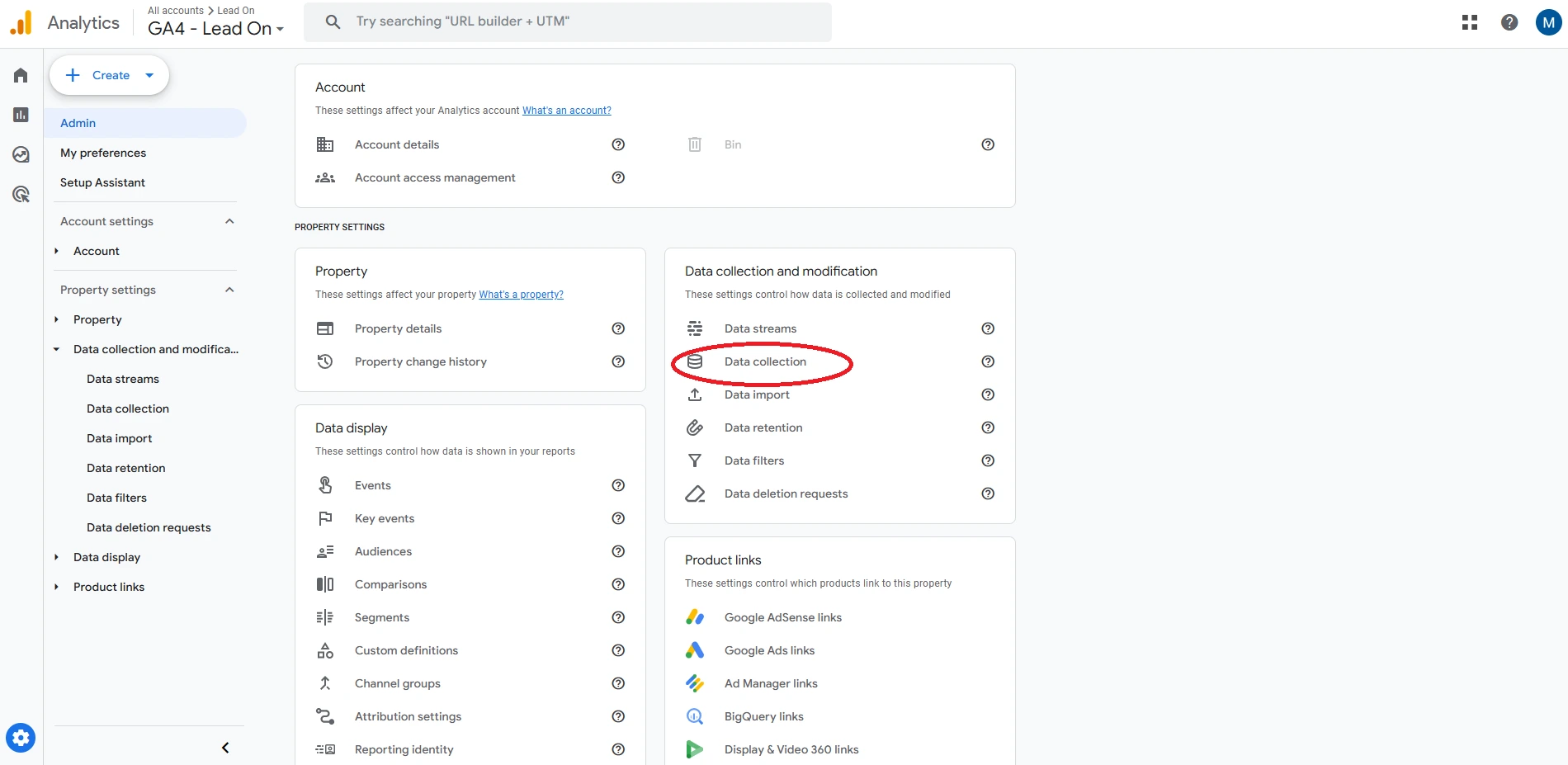1568x765 pixels.
Task: Open Data collection in the sidebar tree
Action: pyautogui.click(x=128, y=408)
